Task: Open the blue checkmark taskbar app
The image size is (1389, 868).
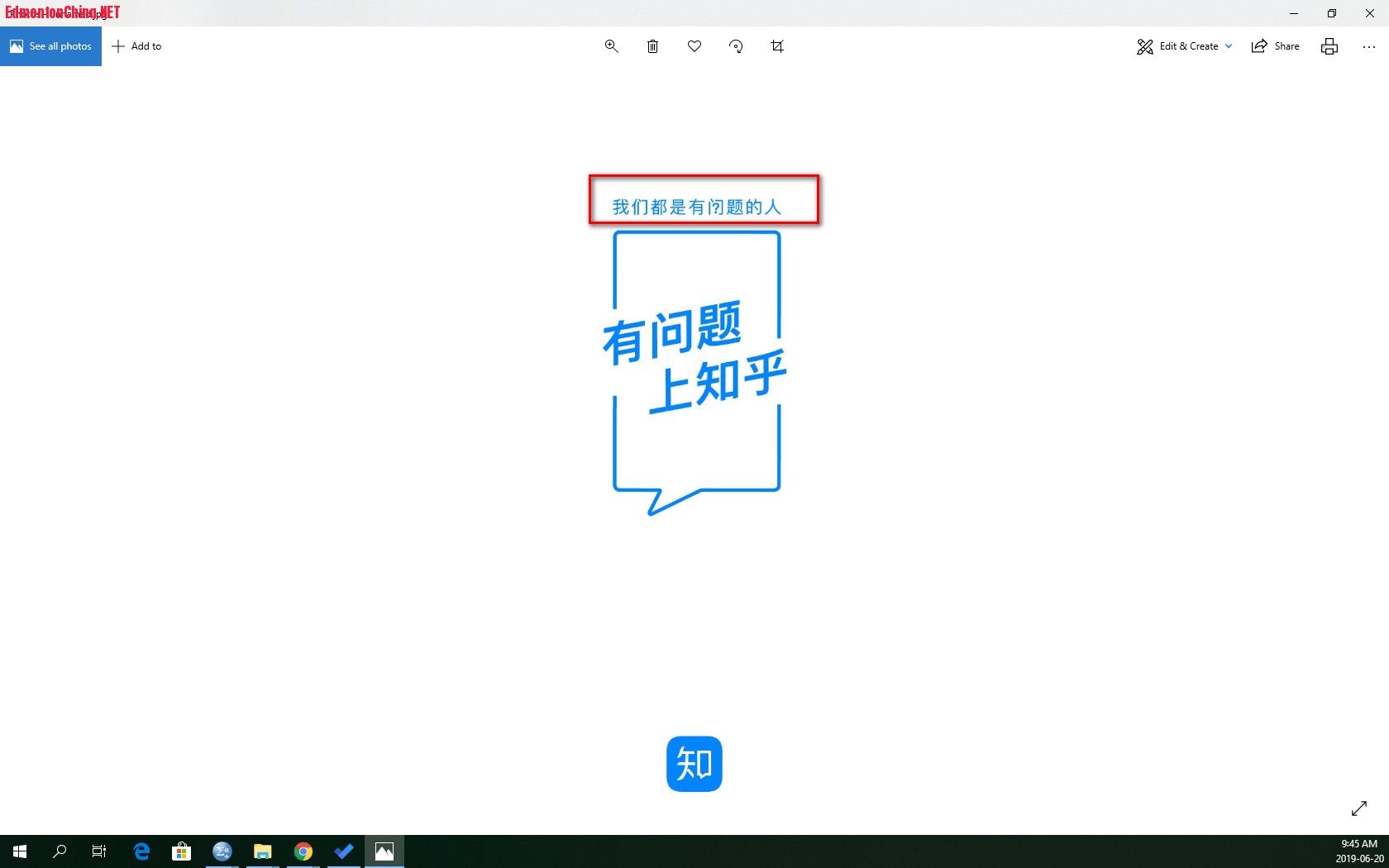Action: (x=344, y=851)
